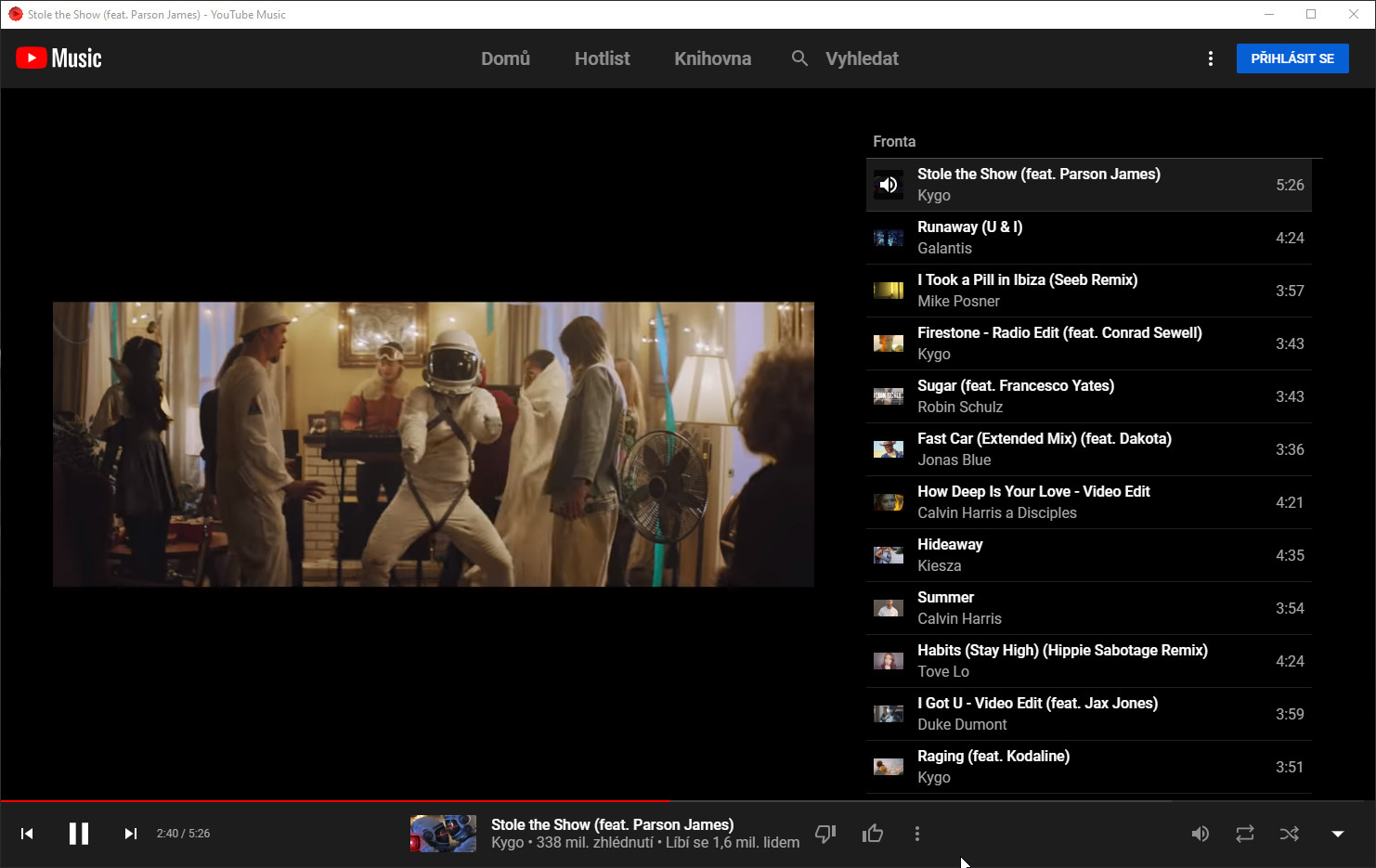Mute the volume speaker icon
Image resolution: width=1376 pixels, height=868 pixels.
click(1201, 834)
